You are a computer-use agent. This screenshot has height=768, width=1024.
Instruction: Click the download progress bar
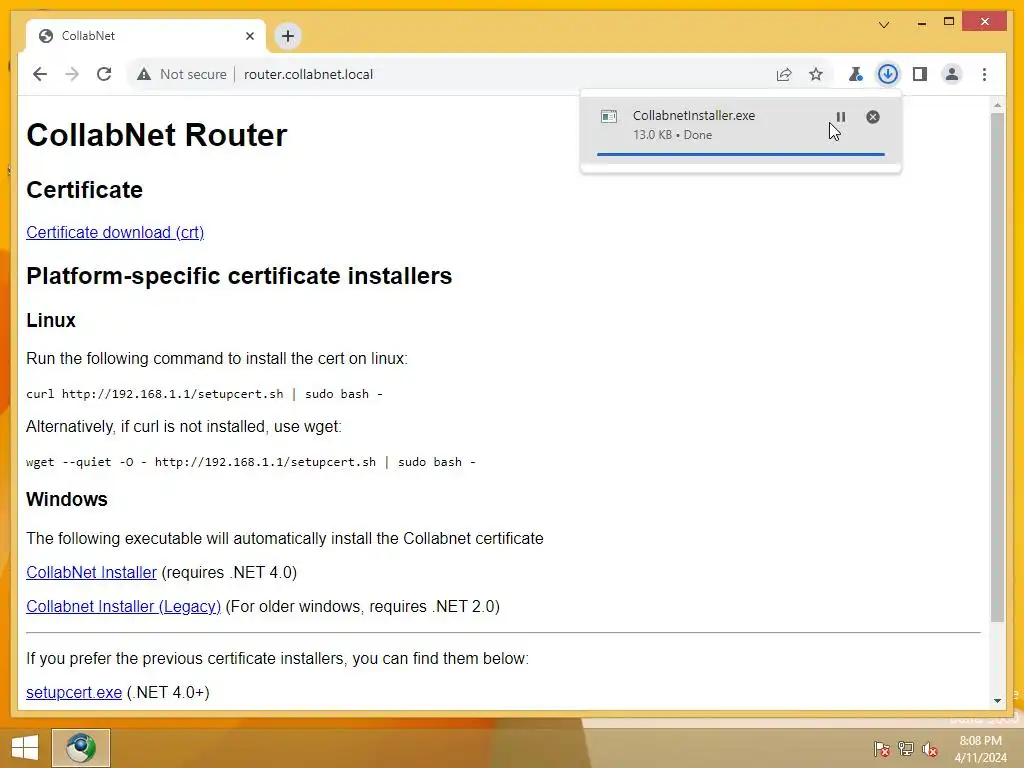741,155
